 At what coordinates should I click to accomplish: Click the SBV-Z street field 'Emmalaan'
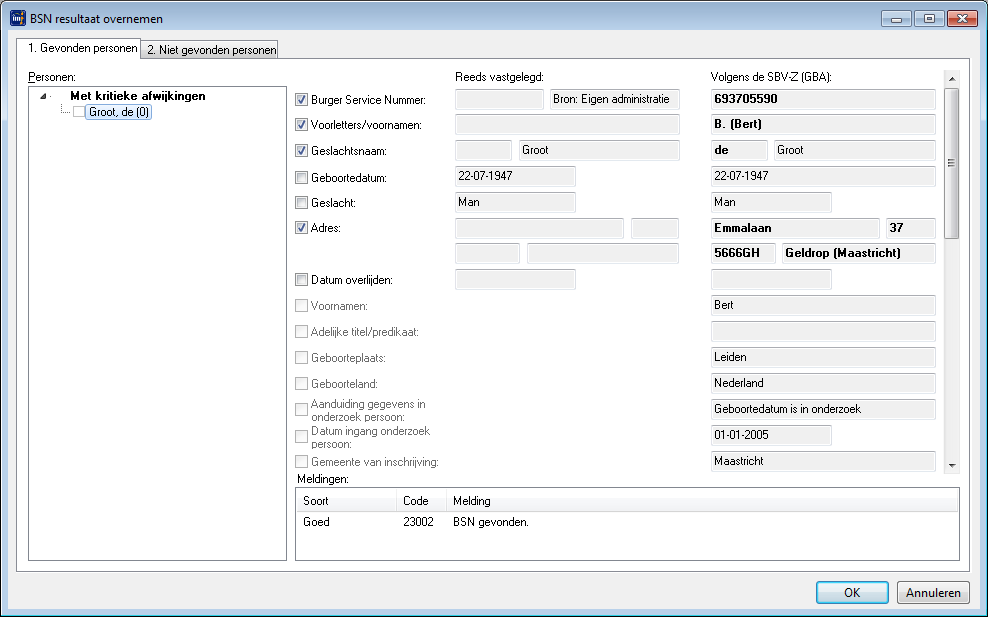[795, 228]
